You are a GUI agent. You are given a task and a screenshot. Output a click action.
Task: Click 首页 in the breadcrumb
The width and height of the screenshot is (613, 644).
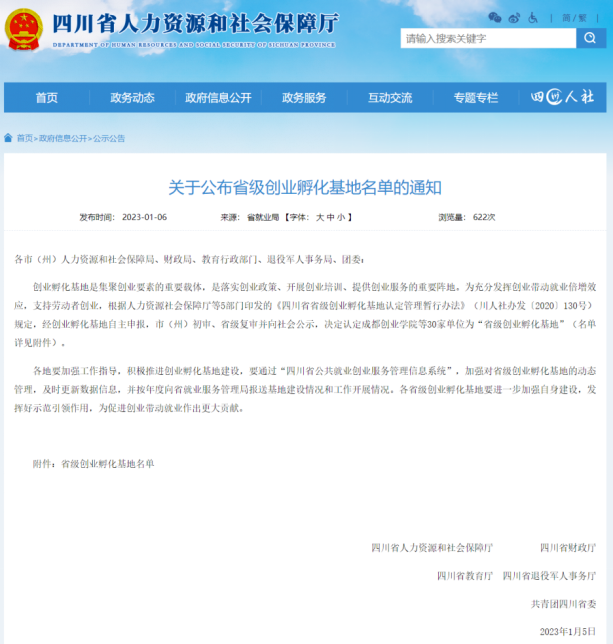25,138
